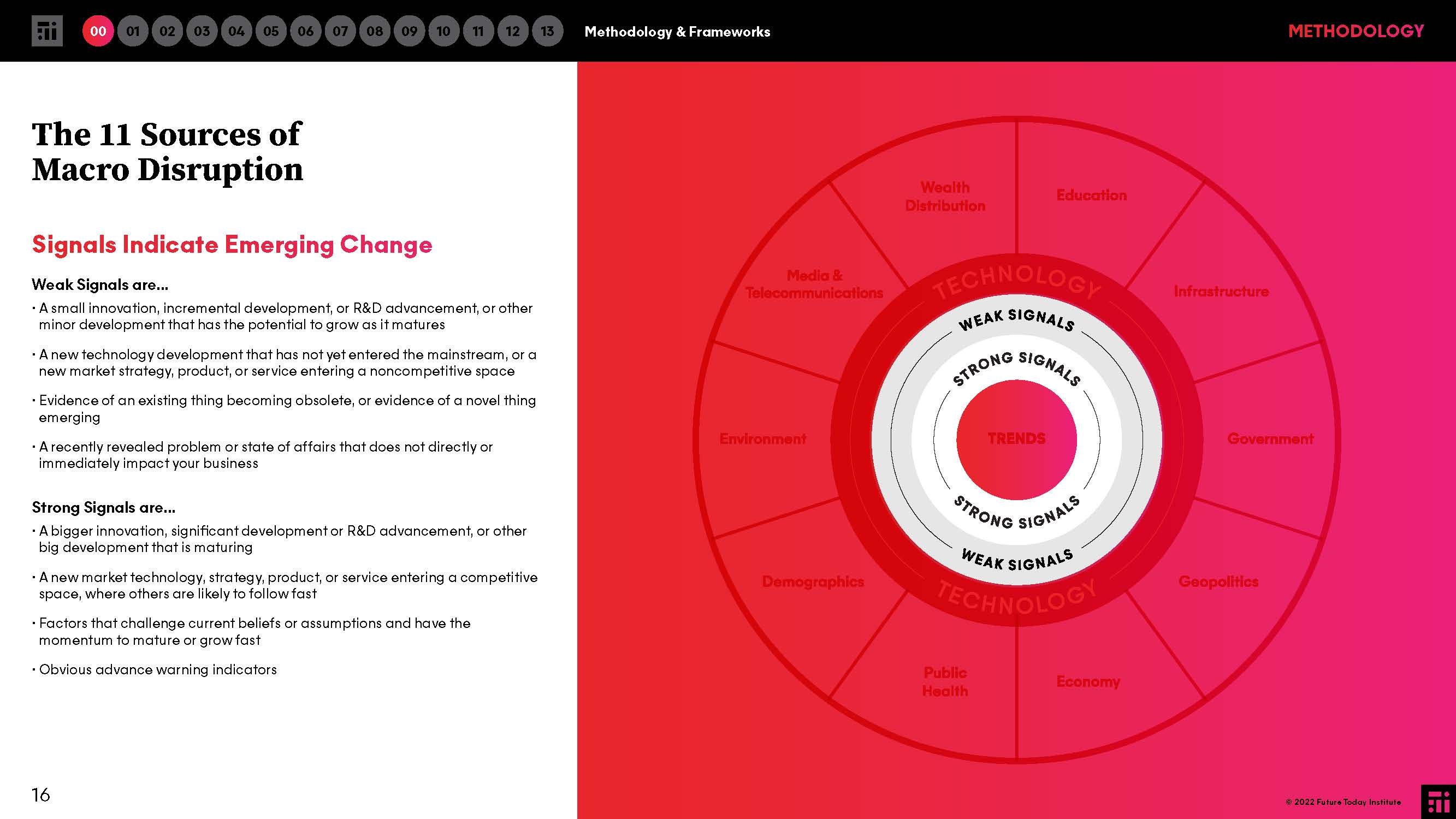Jump to section 01 circle
Image resolution: width=1456 pixels, height=819 pixels.
coord(132,31)
